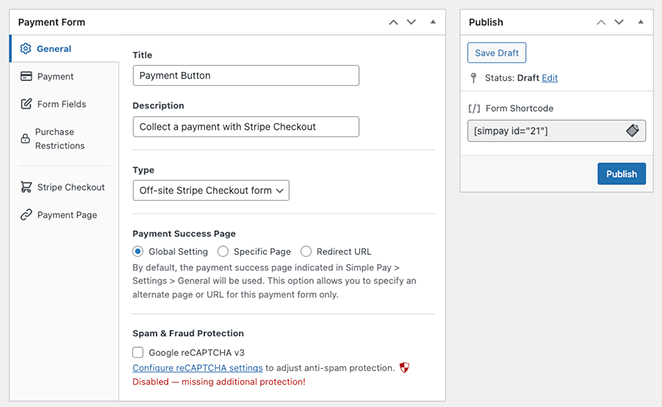The height and width of the screenshot is (407, 662).
Task: Collapse the Payment Form panel toggle triangle
Action: [x=433, y=21]
